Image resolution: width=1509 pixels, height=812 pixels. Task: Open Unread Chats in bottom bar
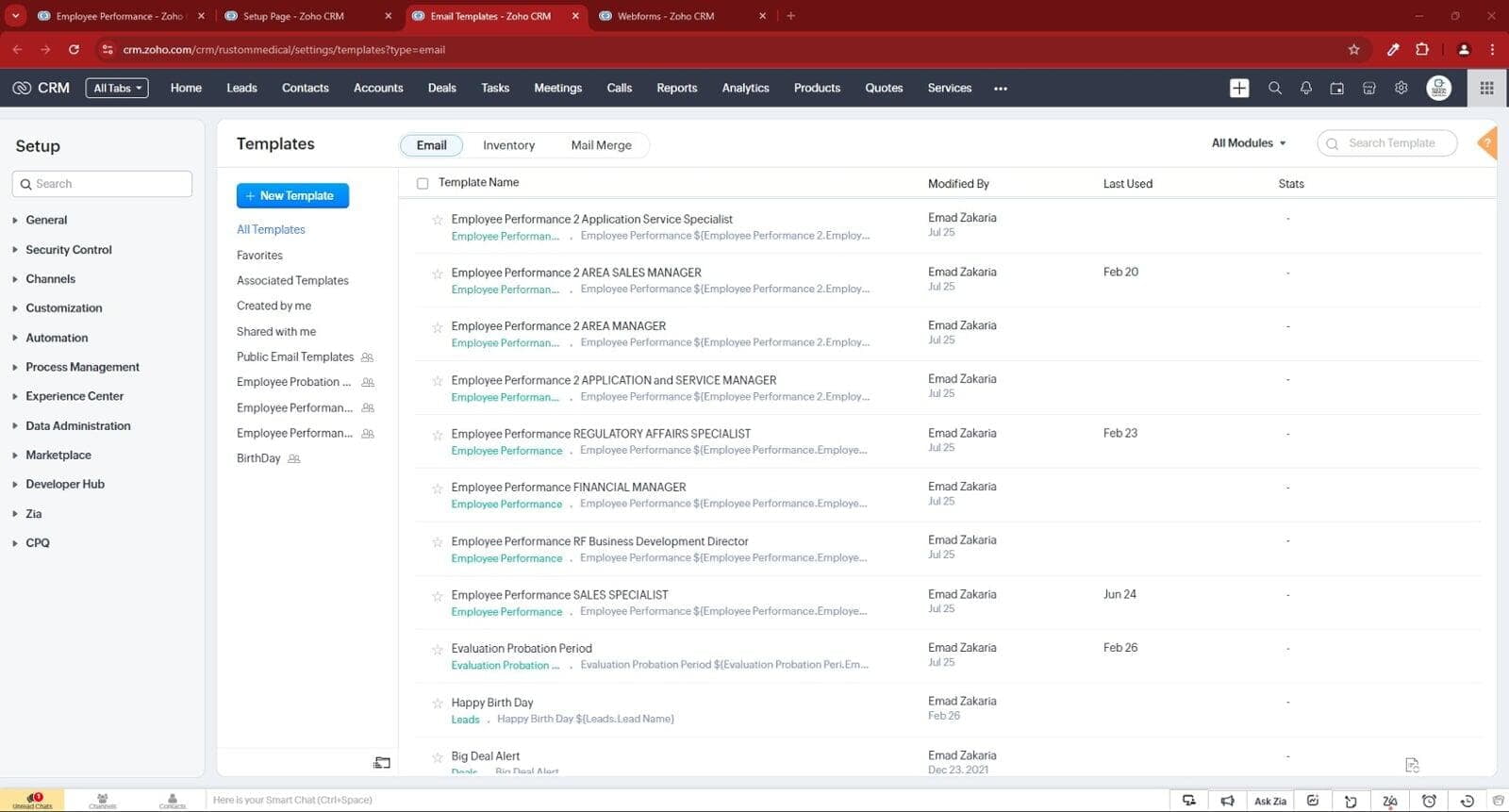click(x=32, y=801)
